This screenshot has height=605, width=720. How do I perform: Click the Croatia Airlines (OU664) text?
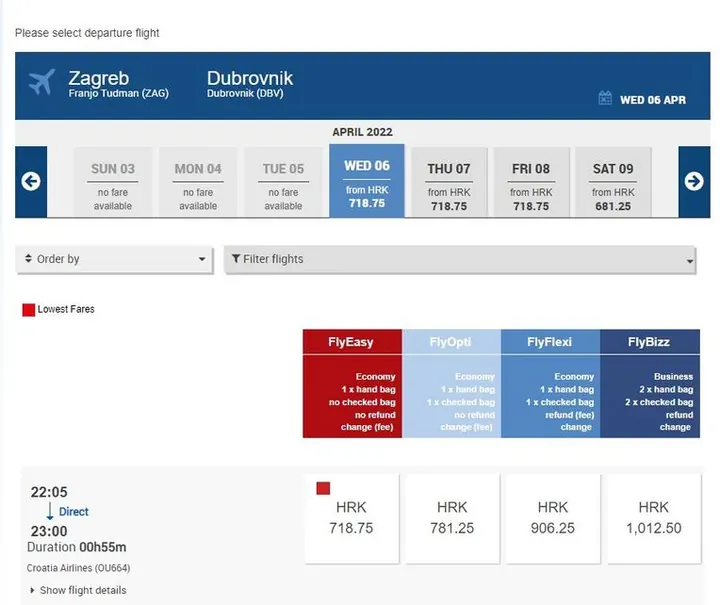[79, 568]
